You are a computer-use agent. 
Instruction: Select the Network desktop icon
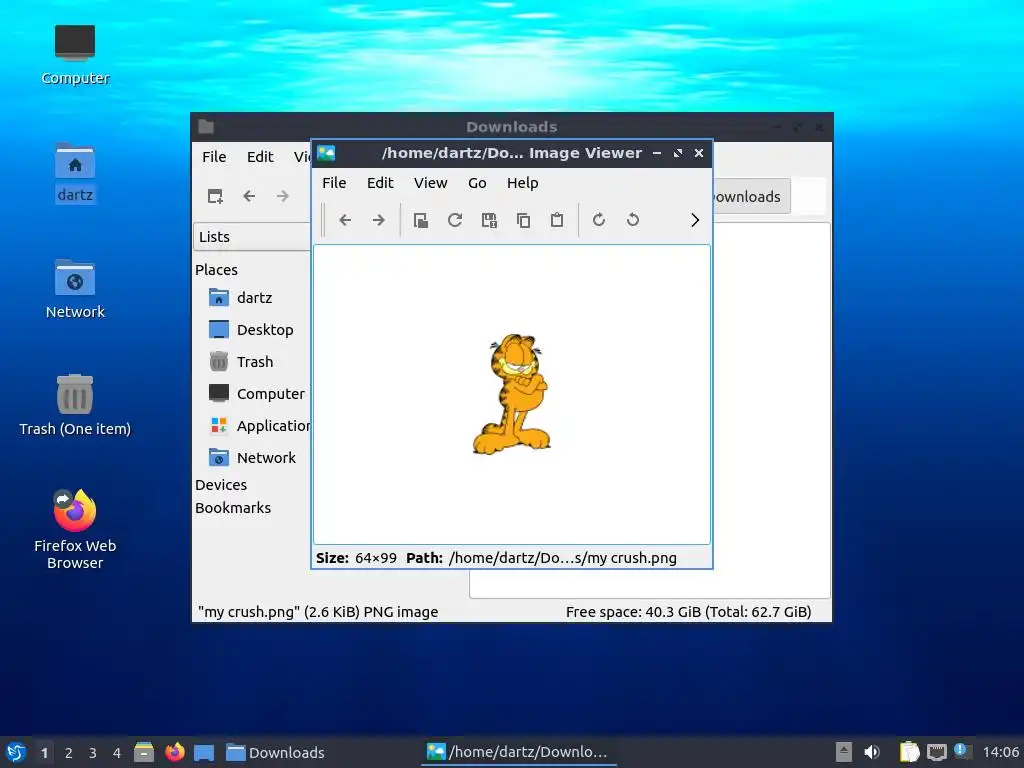[x=74, y=289]
